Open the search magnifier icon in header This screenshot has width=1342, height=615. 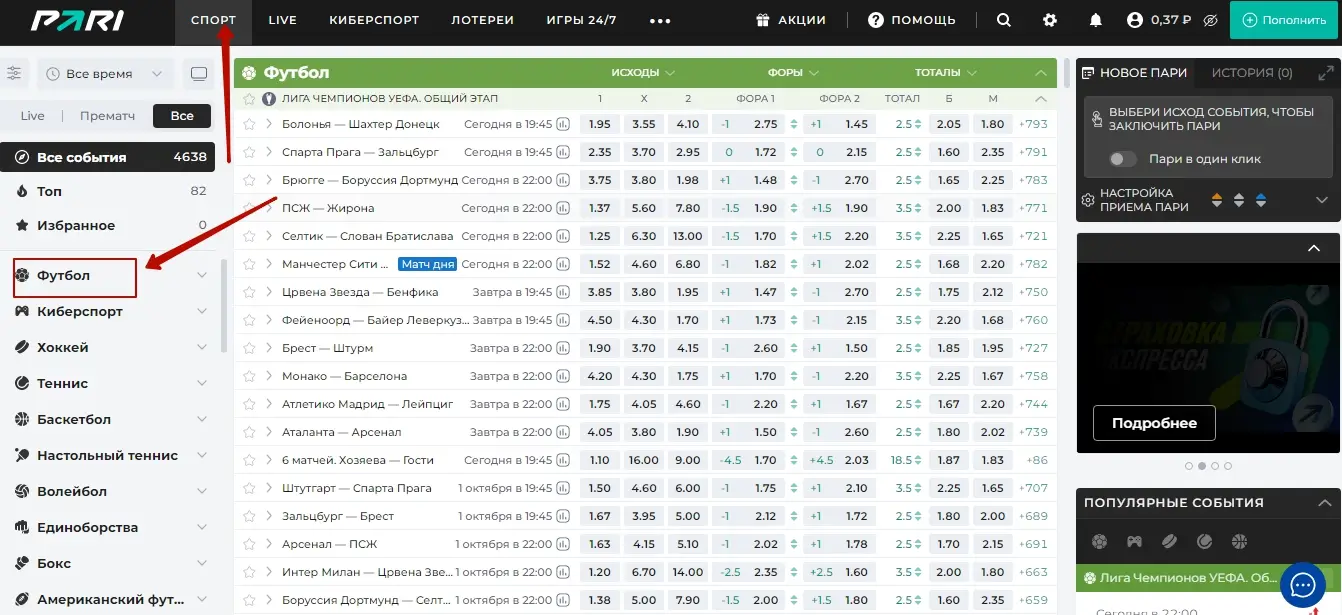(1004, 20)
